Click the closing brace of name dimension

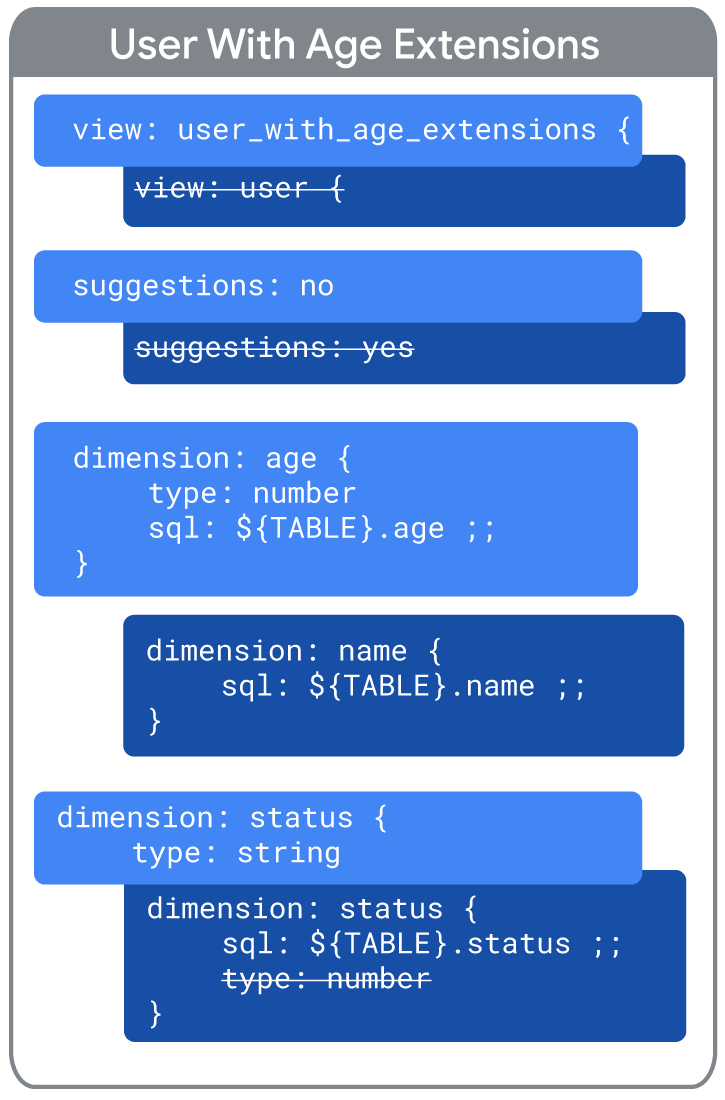tap(154, 721)
